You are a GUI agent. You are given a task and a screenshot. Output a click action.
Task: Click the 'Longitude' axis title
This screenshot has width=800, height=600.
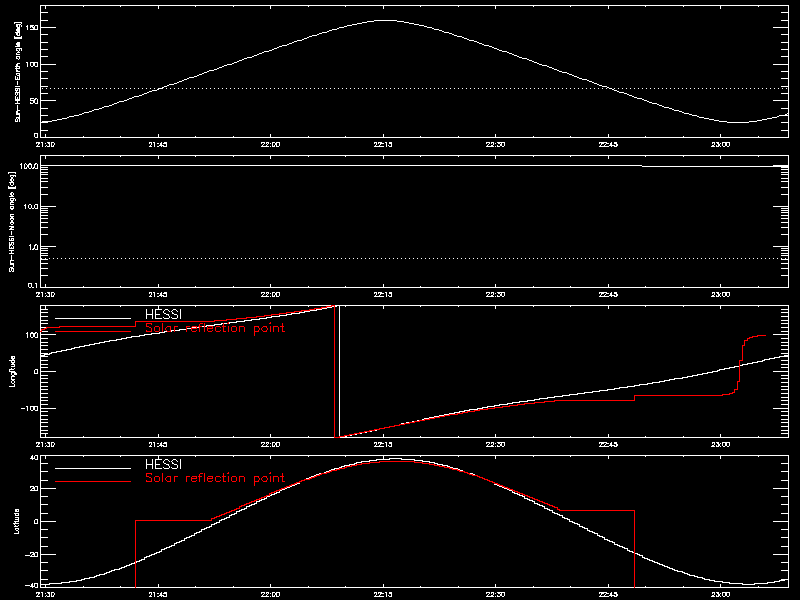12,371
